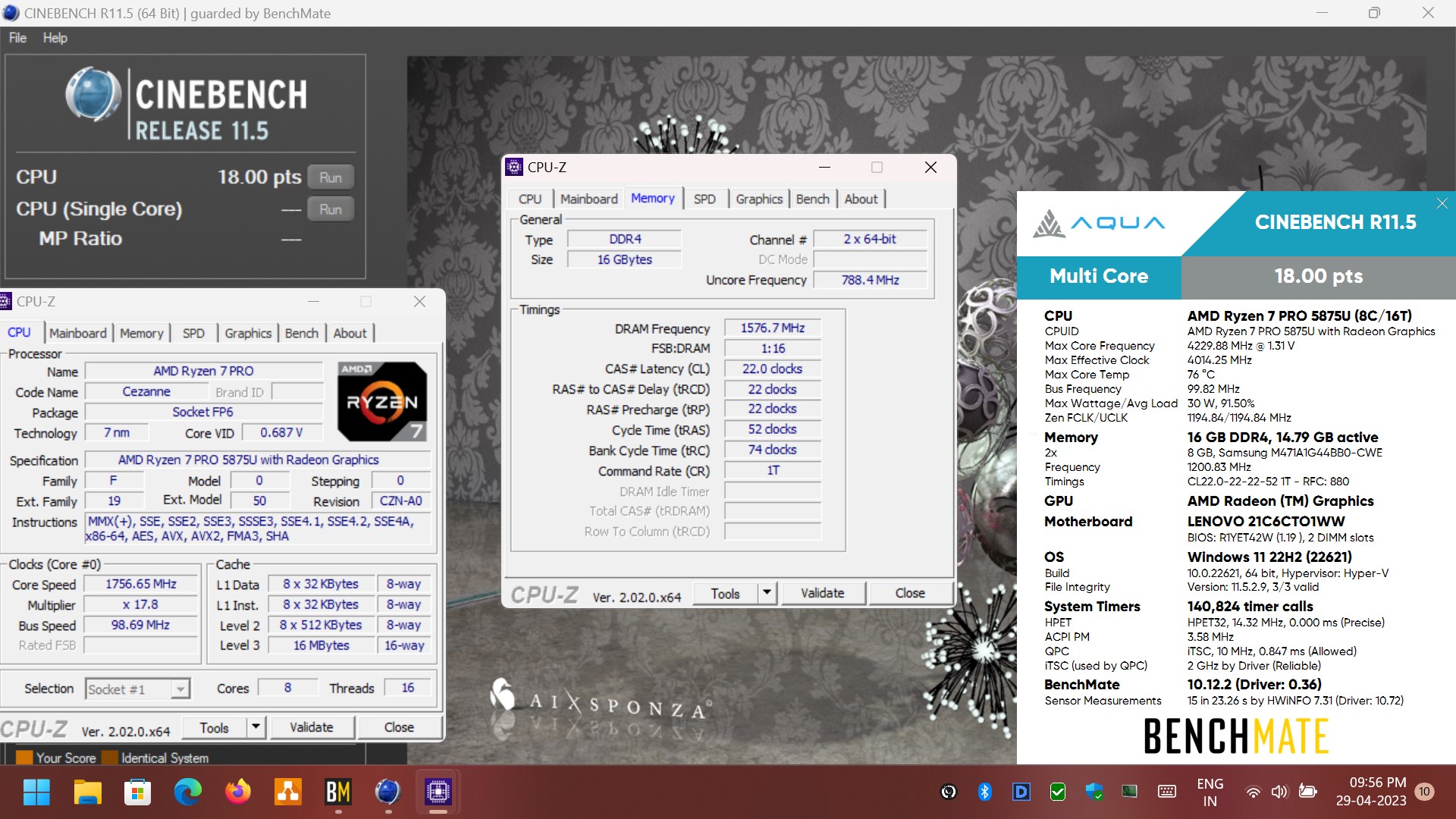
Task: Open About tab in Memory CPU-Z window
Action: [x=861, y=199]
